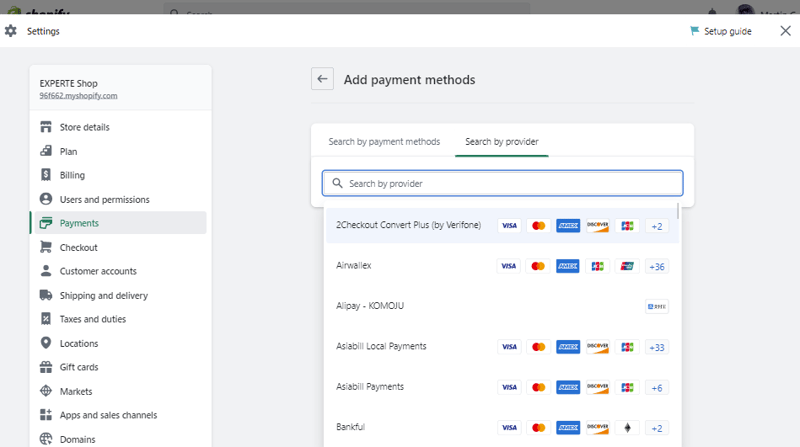Click the Users and permissions avatar icon
The height and width of the screenshot is (447, 800).
click(46, 199)
